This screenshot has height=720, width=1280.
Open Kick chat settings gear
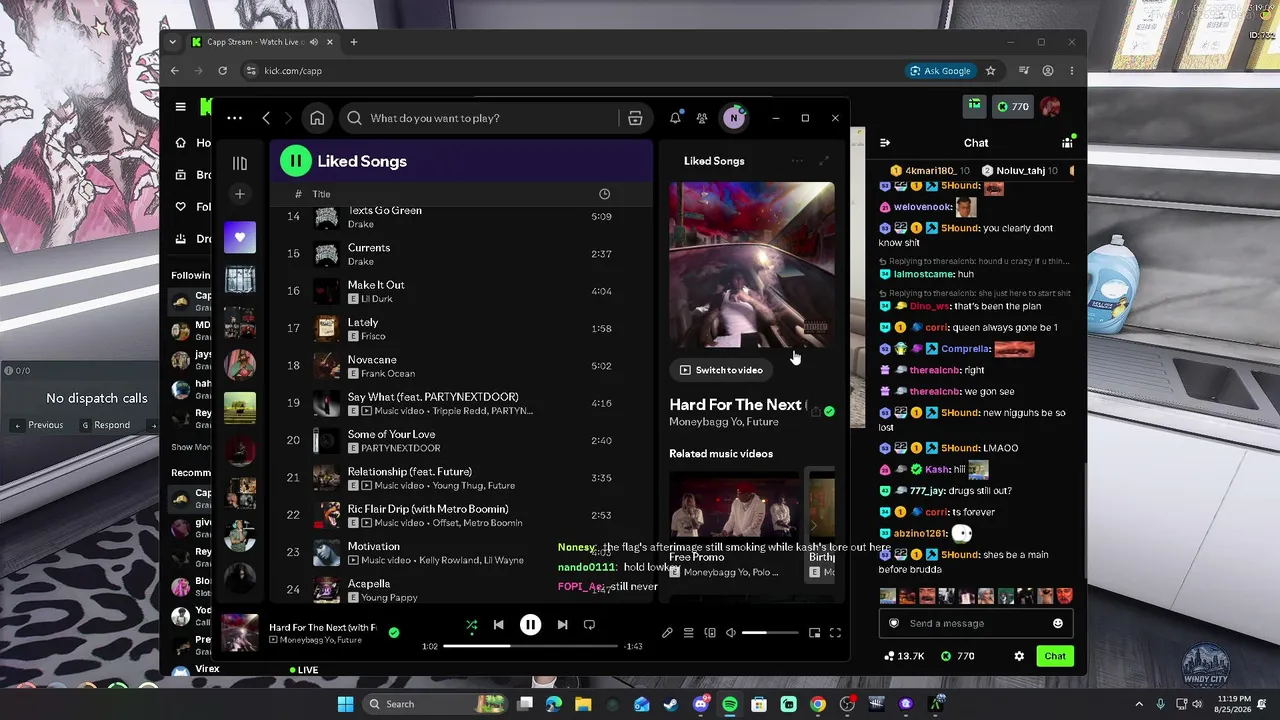1019,656
